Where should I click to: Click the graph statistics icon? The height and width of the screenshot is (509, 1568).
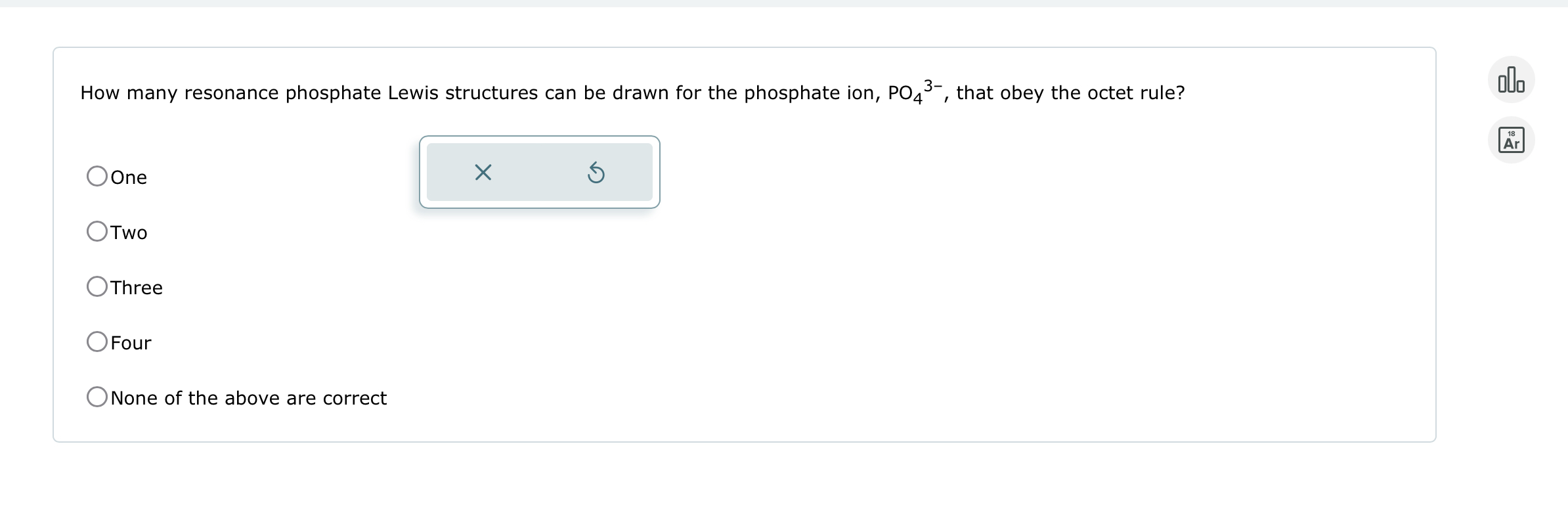point(1511,79)
